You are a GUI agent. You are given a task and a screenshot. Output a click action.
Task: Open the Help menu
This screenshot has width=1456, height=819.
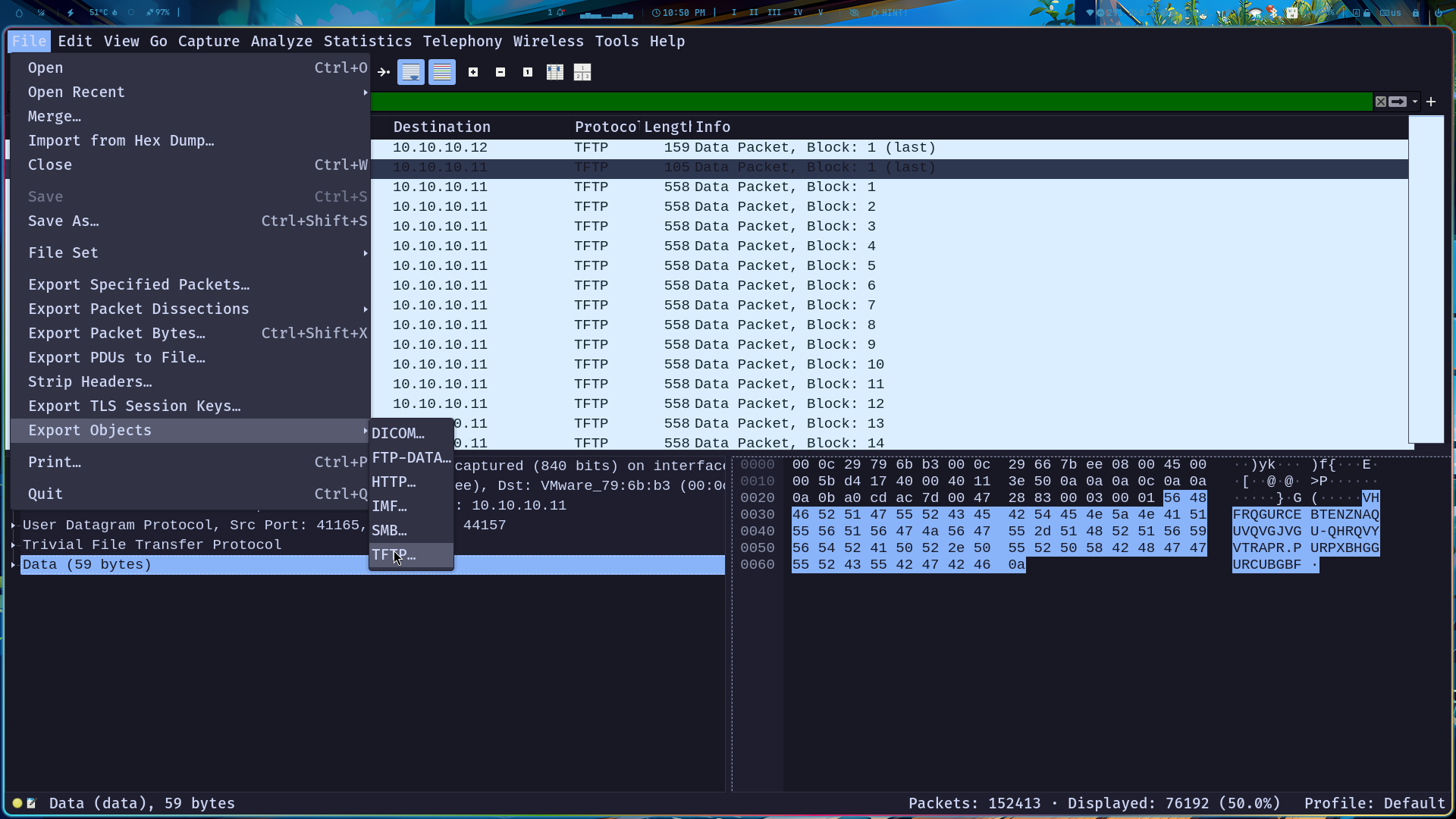[x=667, y=41]
